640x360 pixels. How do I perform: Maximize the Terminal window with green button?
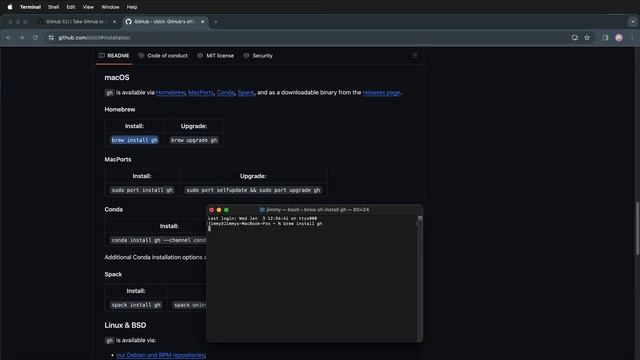(226, 210)
